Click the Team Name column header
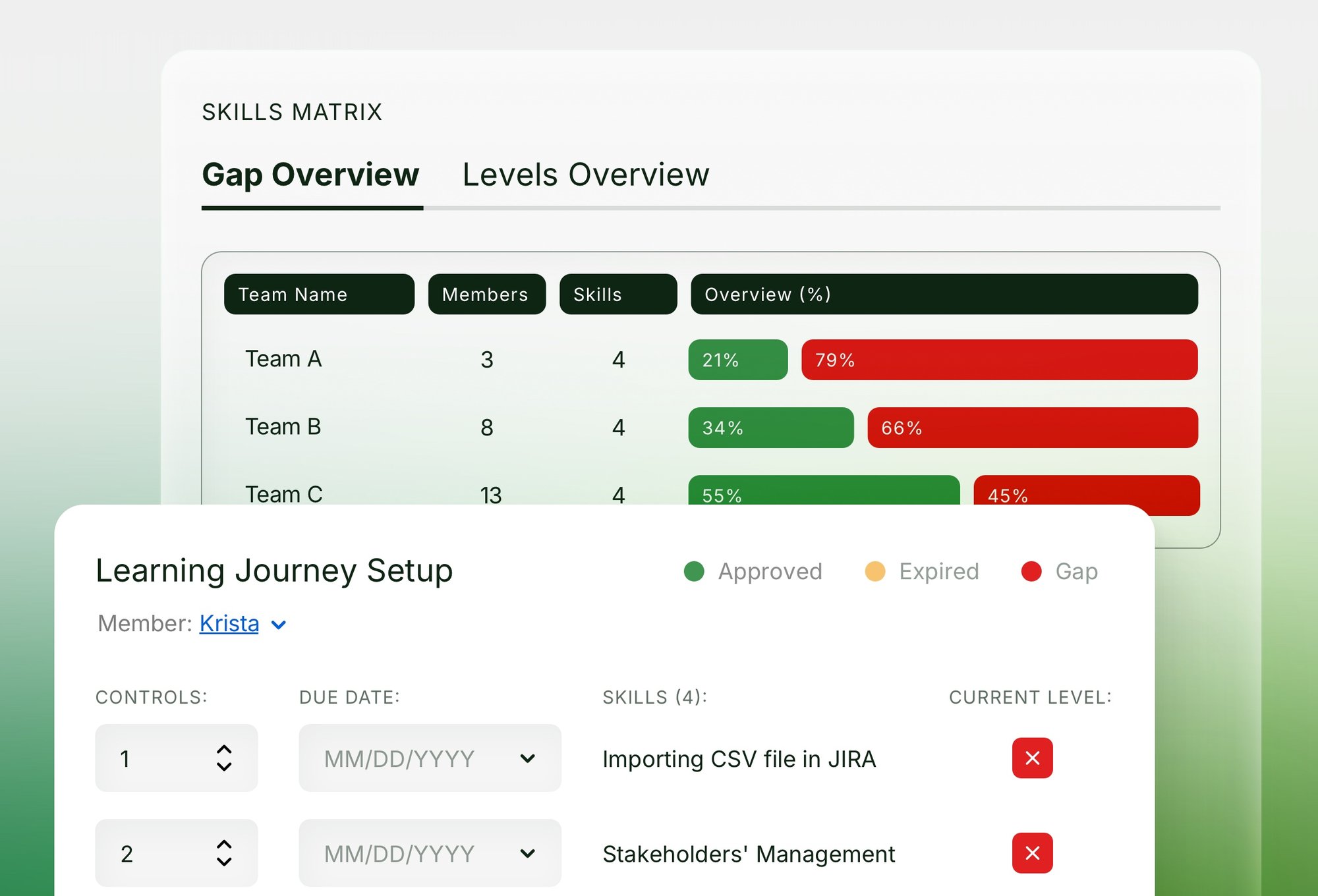The height and width of the screenshot is (896, 1318). [x=319, y=294]
